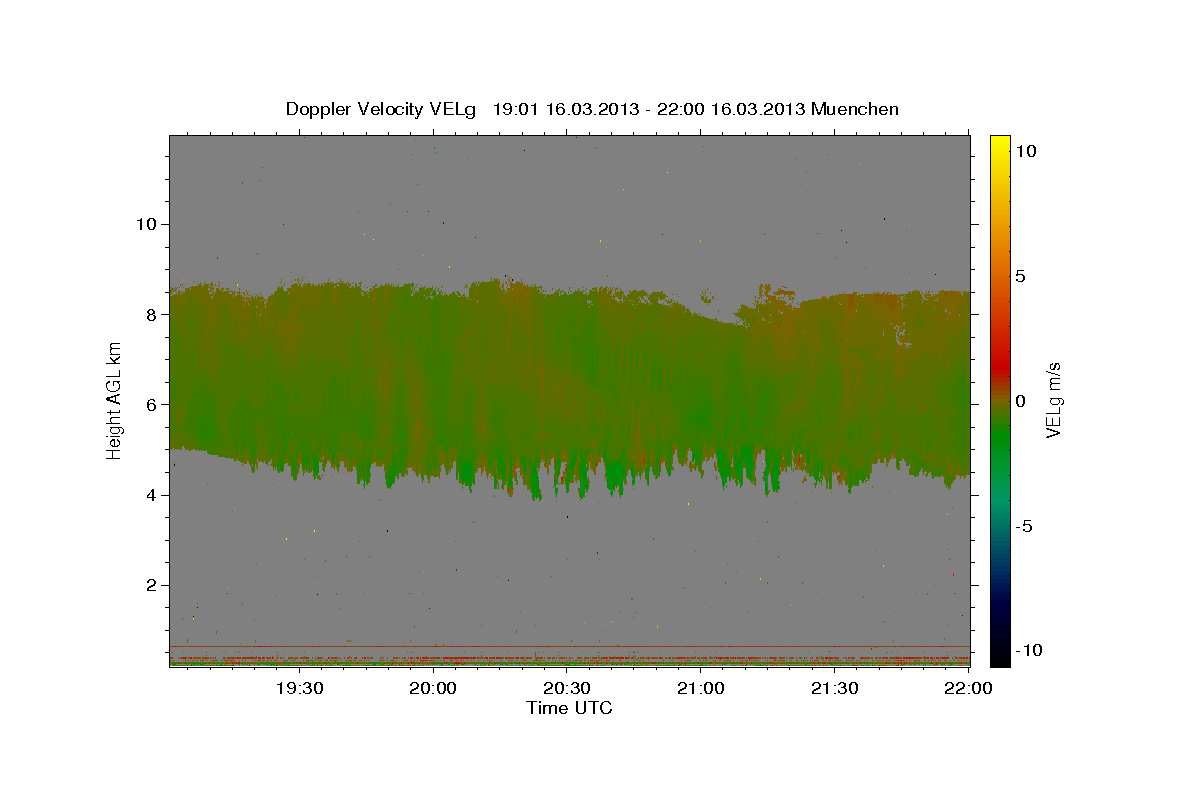Click the colorbar tick label '5'
1200x800 pixels.
coord(1021,275)
